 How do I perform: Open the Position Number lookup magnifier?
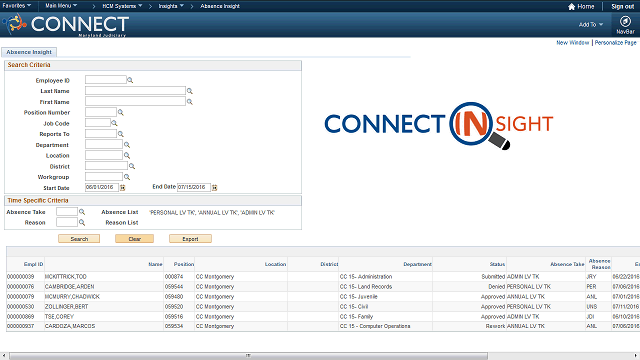point(120,112)
